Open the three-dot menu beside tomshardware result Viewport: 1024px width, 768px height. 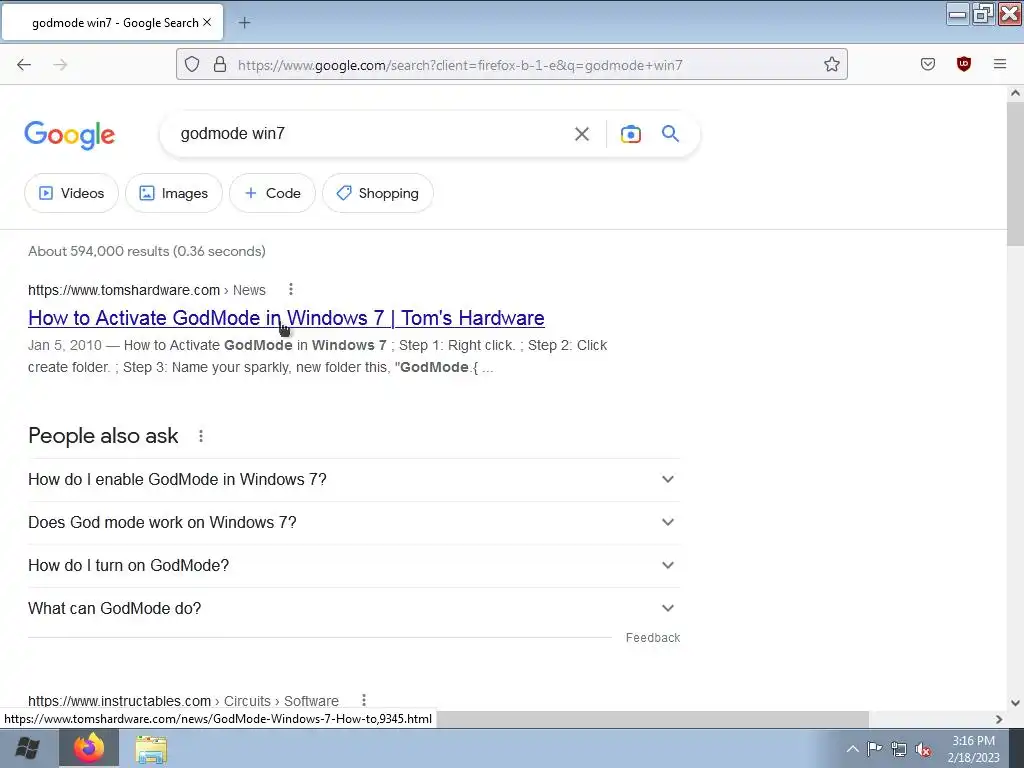[291, 289]
